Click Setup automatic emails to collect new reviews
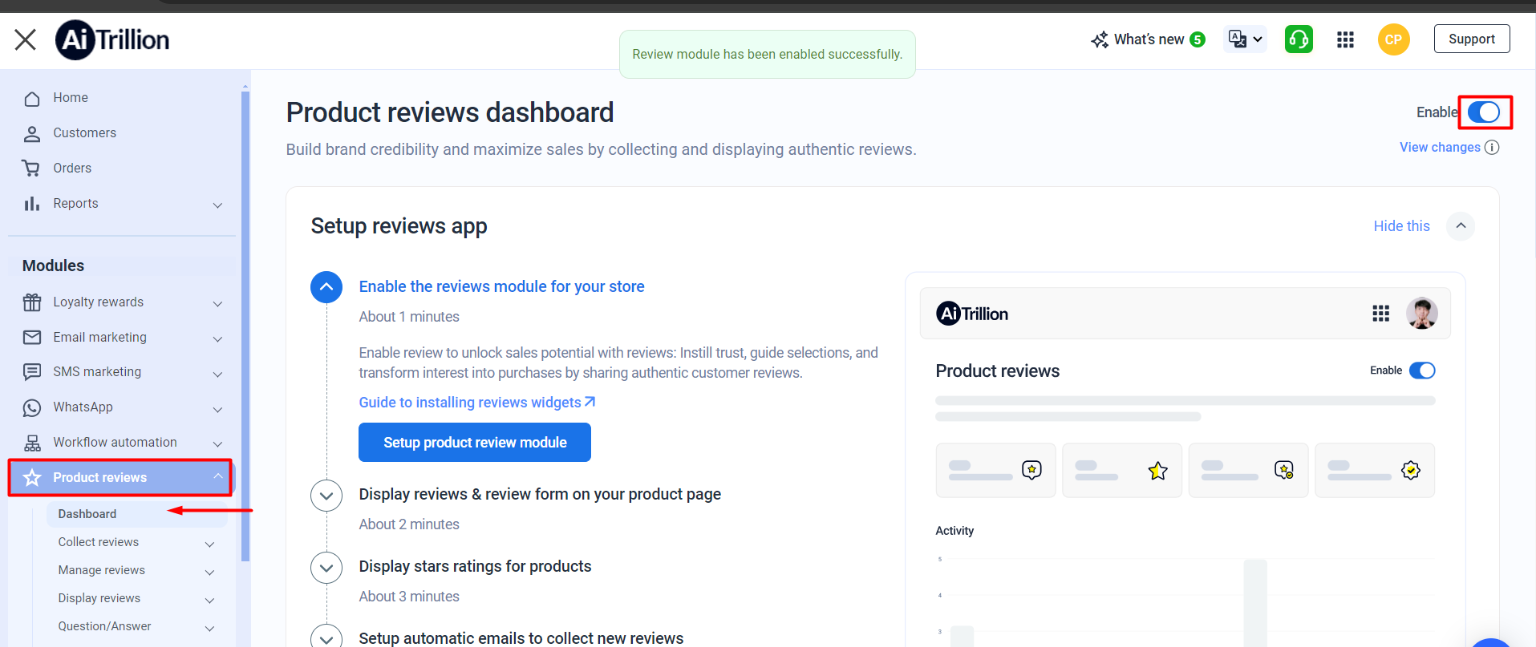The image size is (1536, 647). [521, 638]
